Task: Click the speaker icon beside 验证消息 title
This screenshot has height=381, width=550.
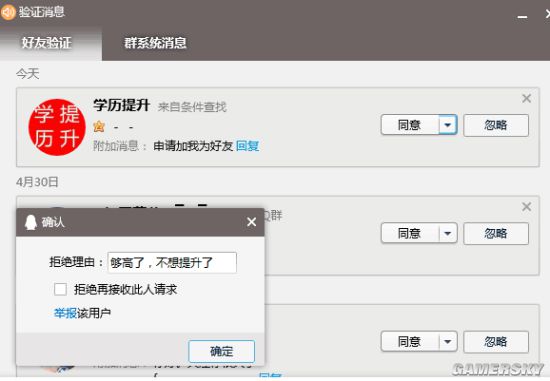Action: click(x=8, y=12)
